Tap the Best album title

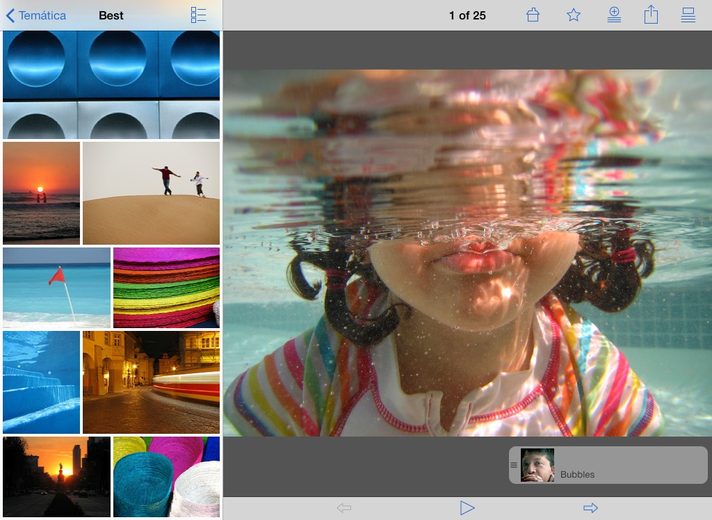pos(111,15)
